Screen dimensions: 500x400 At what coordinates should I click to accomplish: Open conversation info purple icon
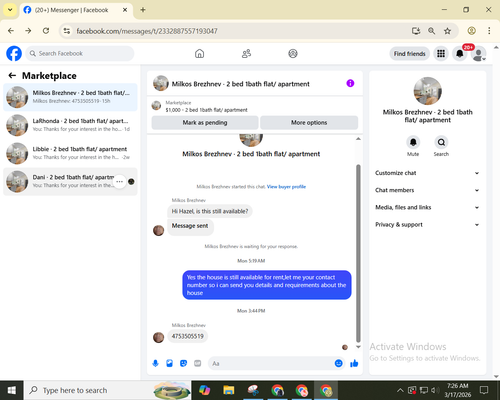pos(350,83)
